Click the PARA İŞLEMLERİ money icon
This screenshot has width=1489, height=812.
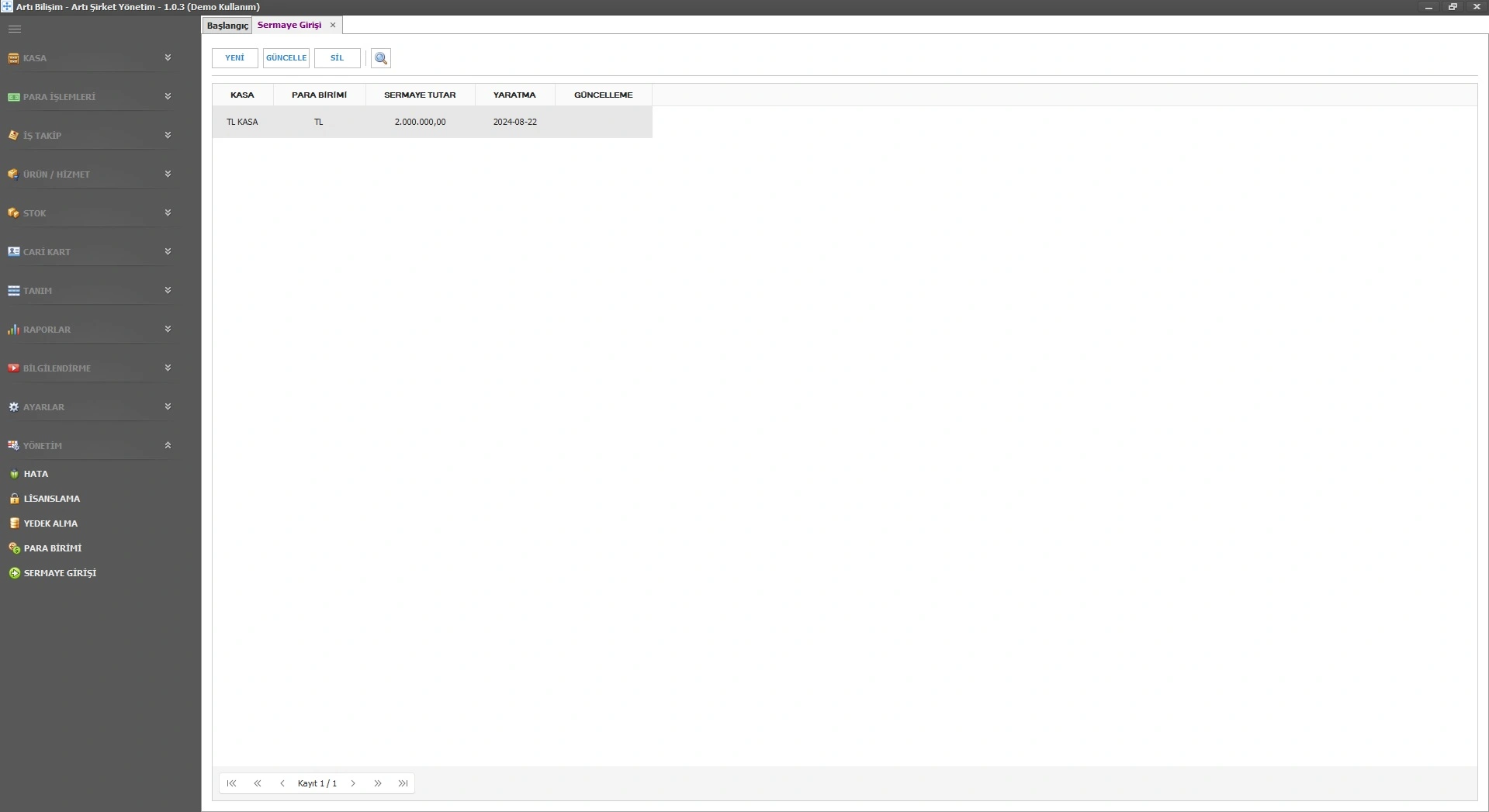[x=13, y=97]
